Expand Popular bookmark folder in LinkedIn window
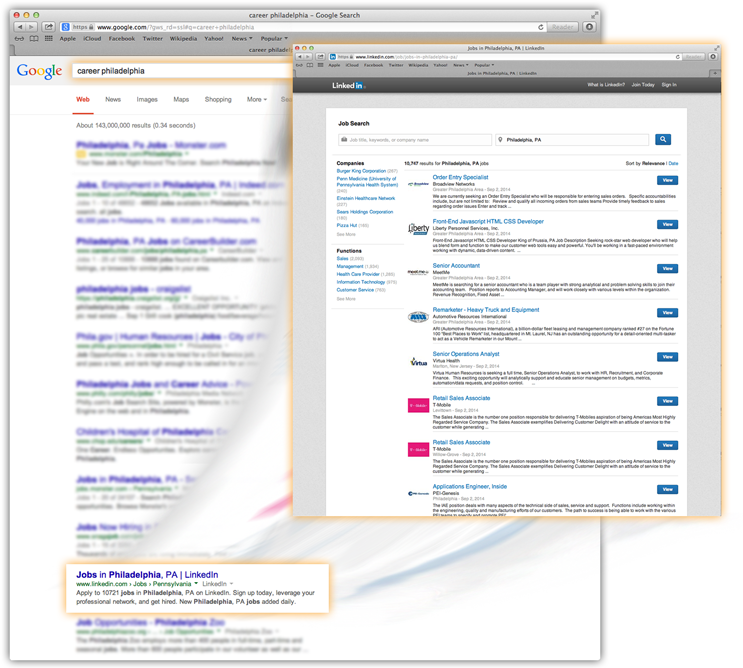The image size is (743, 668). (484, 65)
